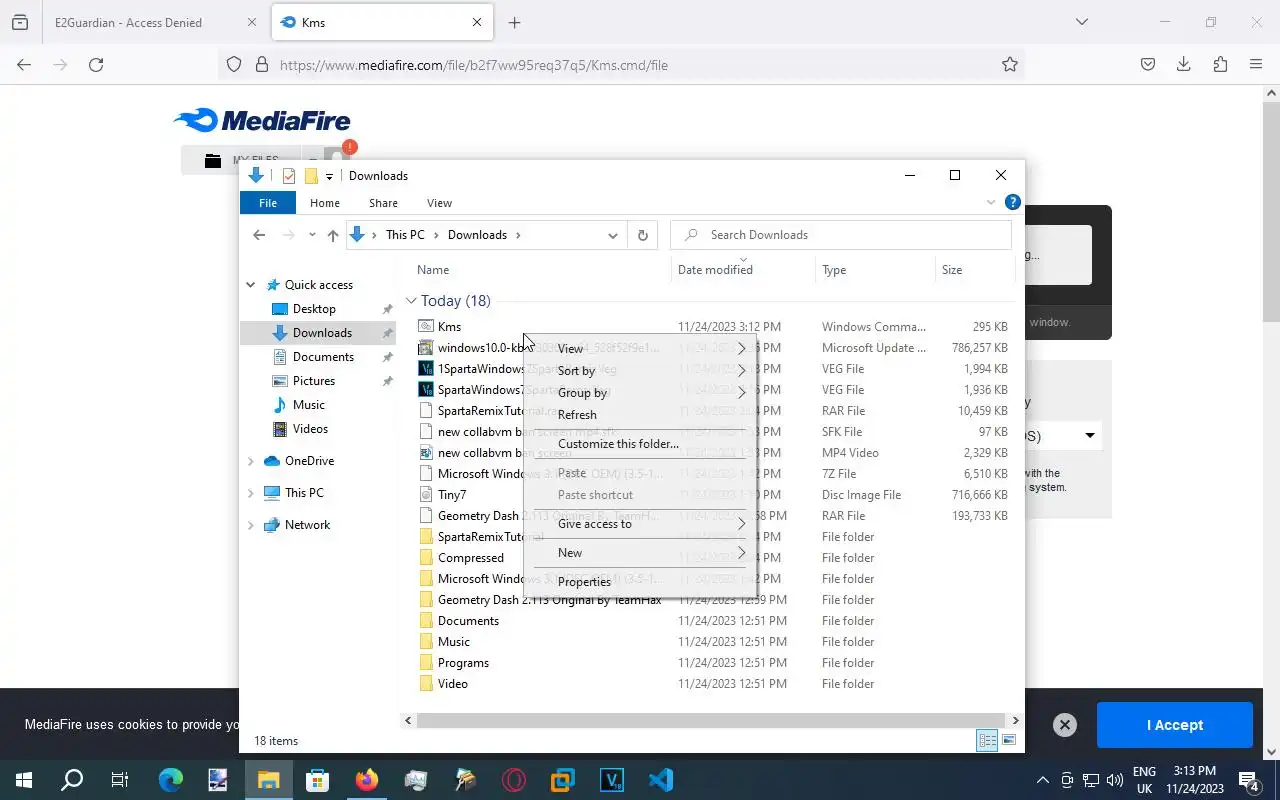
Task: Open the View submenu in context menu
Action: (640, 349)
